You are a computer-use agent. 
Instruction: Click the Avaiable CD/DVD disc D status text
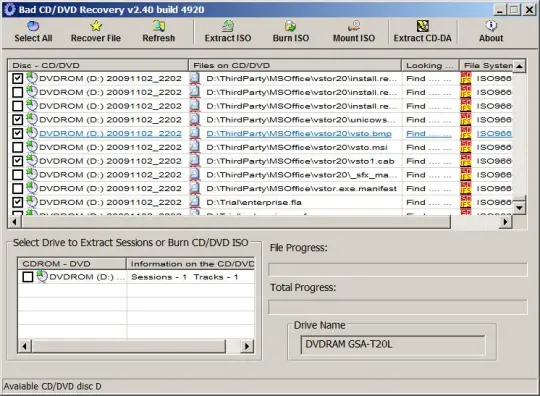[52, 387]
